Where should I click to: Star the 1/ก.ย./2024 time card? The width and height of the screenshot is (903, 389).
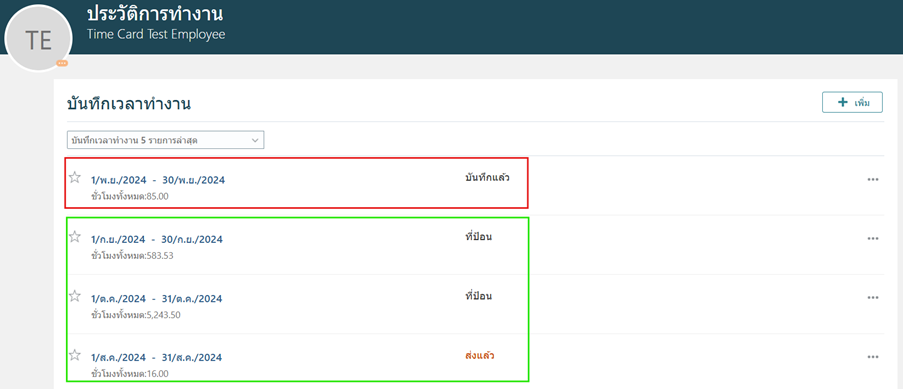click(x=75, y=237)
